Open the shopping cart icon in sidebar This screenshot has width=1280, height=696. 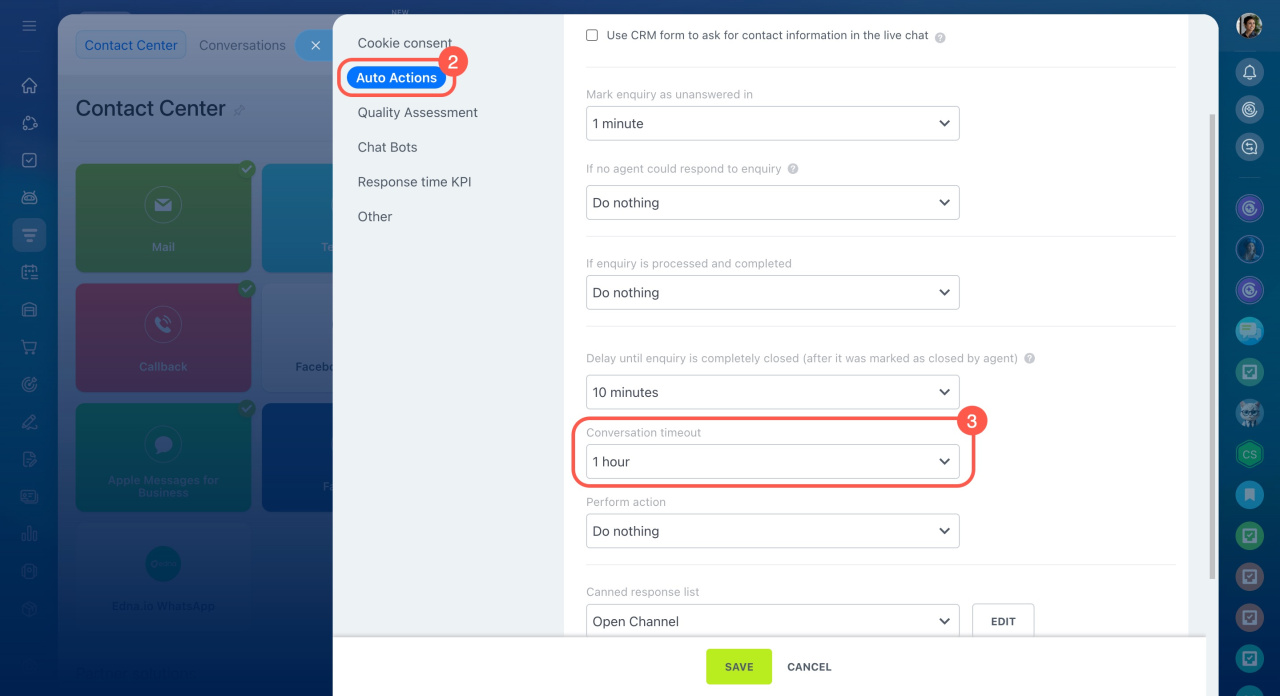(x=29, y=347)
